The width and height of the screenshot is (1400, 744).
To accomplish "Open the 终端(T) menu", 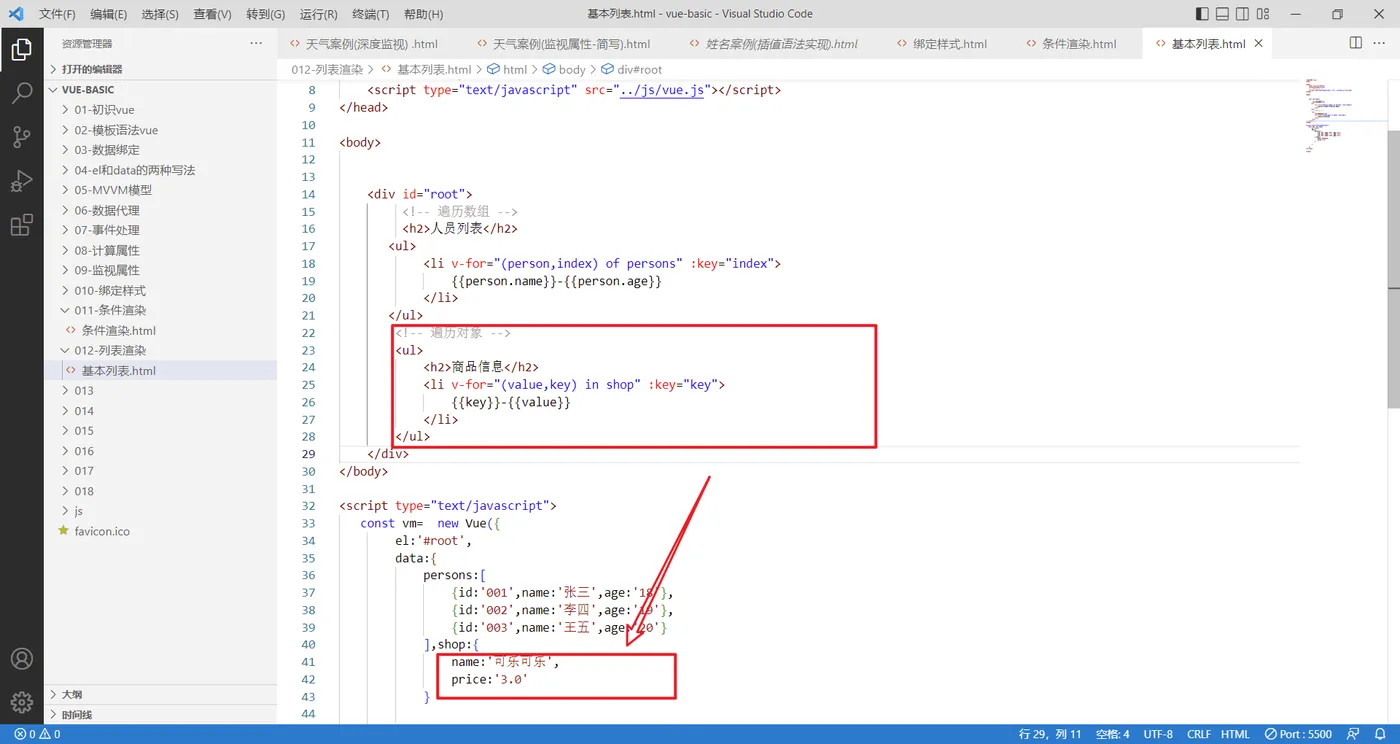I will [371, 14].
